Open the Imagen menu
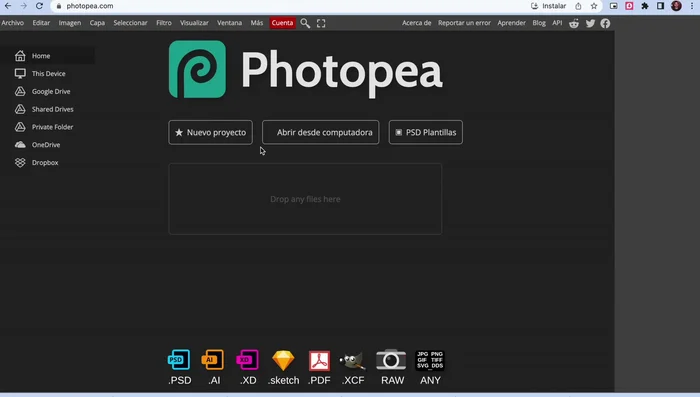700x397 pixels. [x=70, y=23]
